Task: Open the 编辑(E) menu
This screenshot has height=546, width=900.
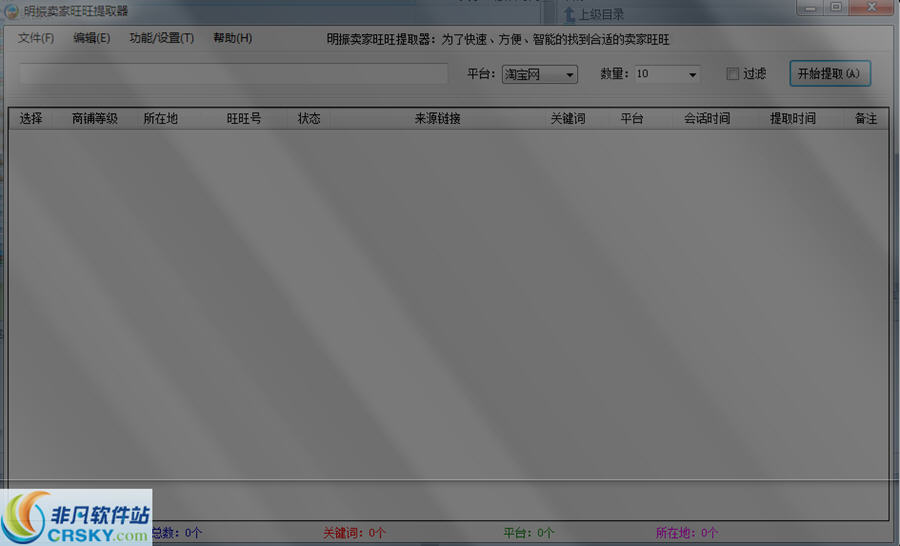Action: pyautogui.click(x=91, y=38)
